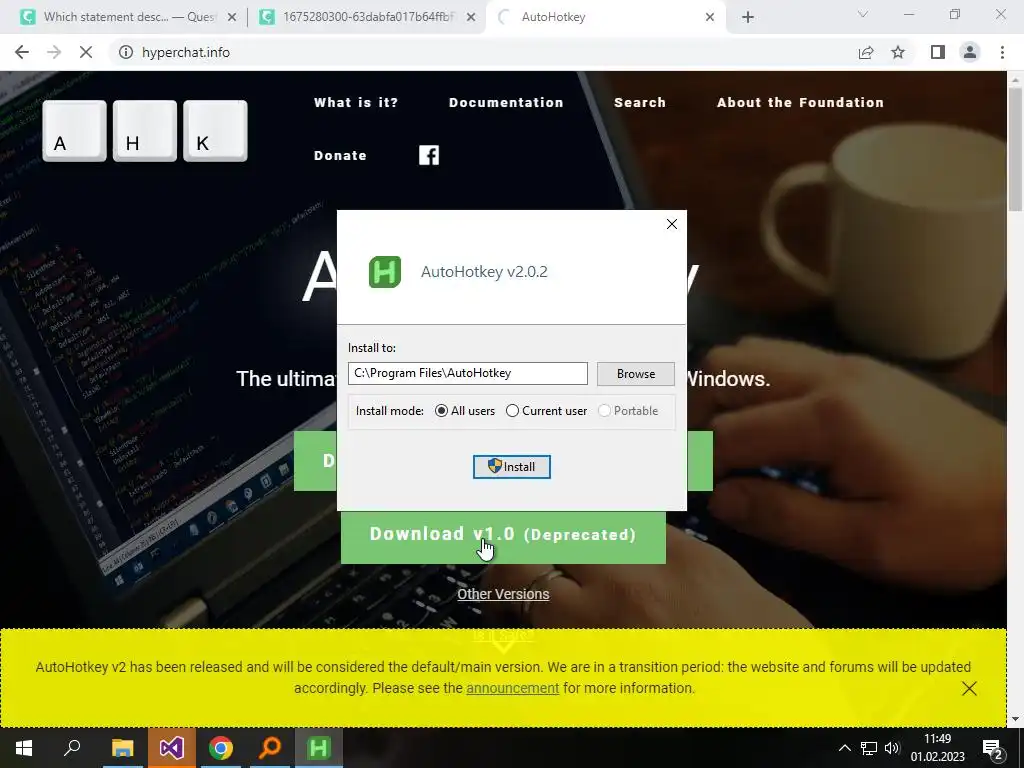Open Visual Studio from the taskbar
1024x768 pixels.
coord(171,748)
